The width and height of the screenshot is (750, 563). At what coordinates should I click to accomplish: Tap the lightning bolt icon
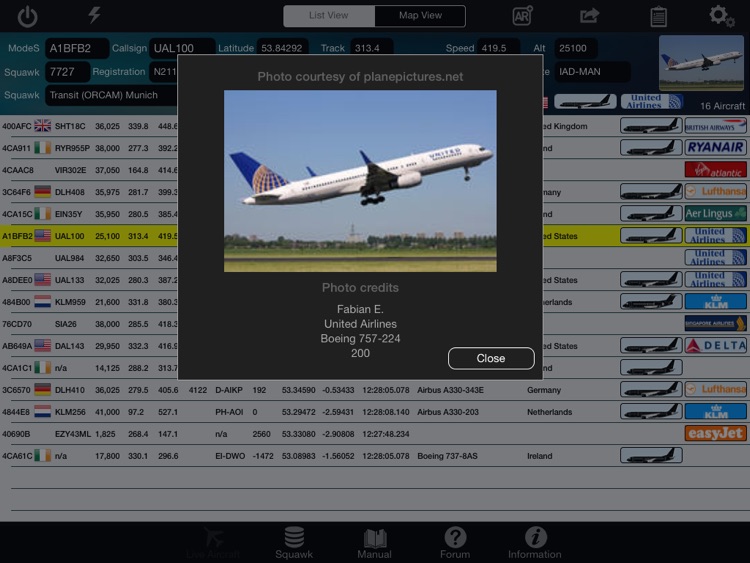click(94, 15)
